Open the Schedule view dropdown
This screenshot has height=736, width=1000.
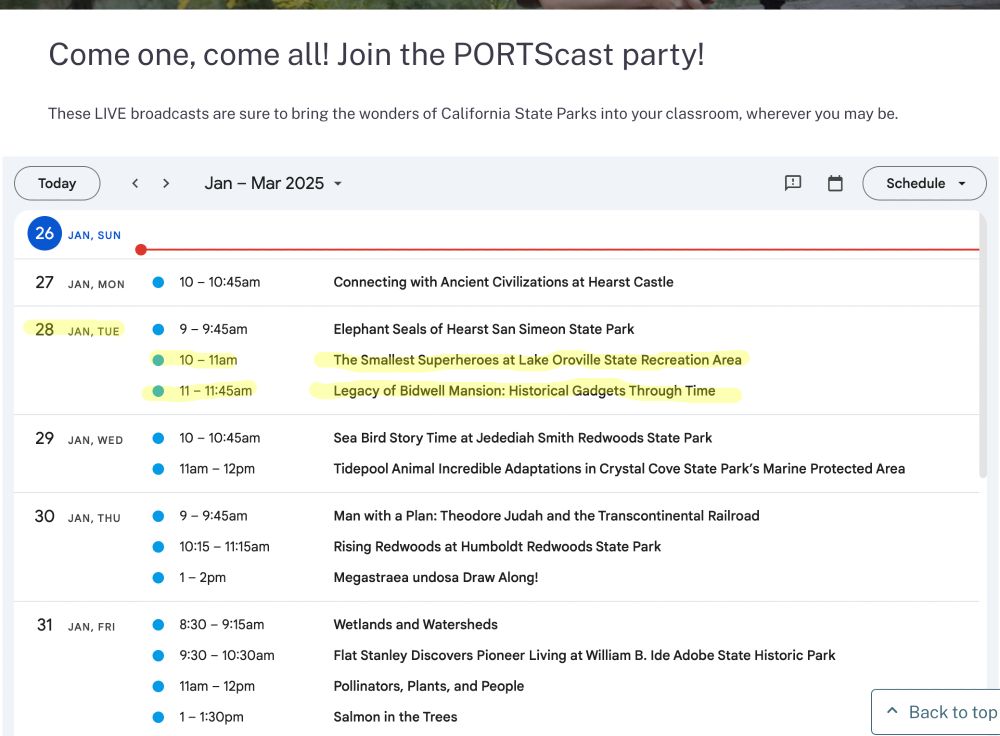click(924, 184)
